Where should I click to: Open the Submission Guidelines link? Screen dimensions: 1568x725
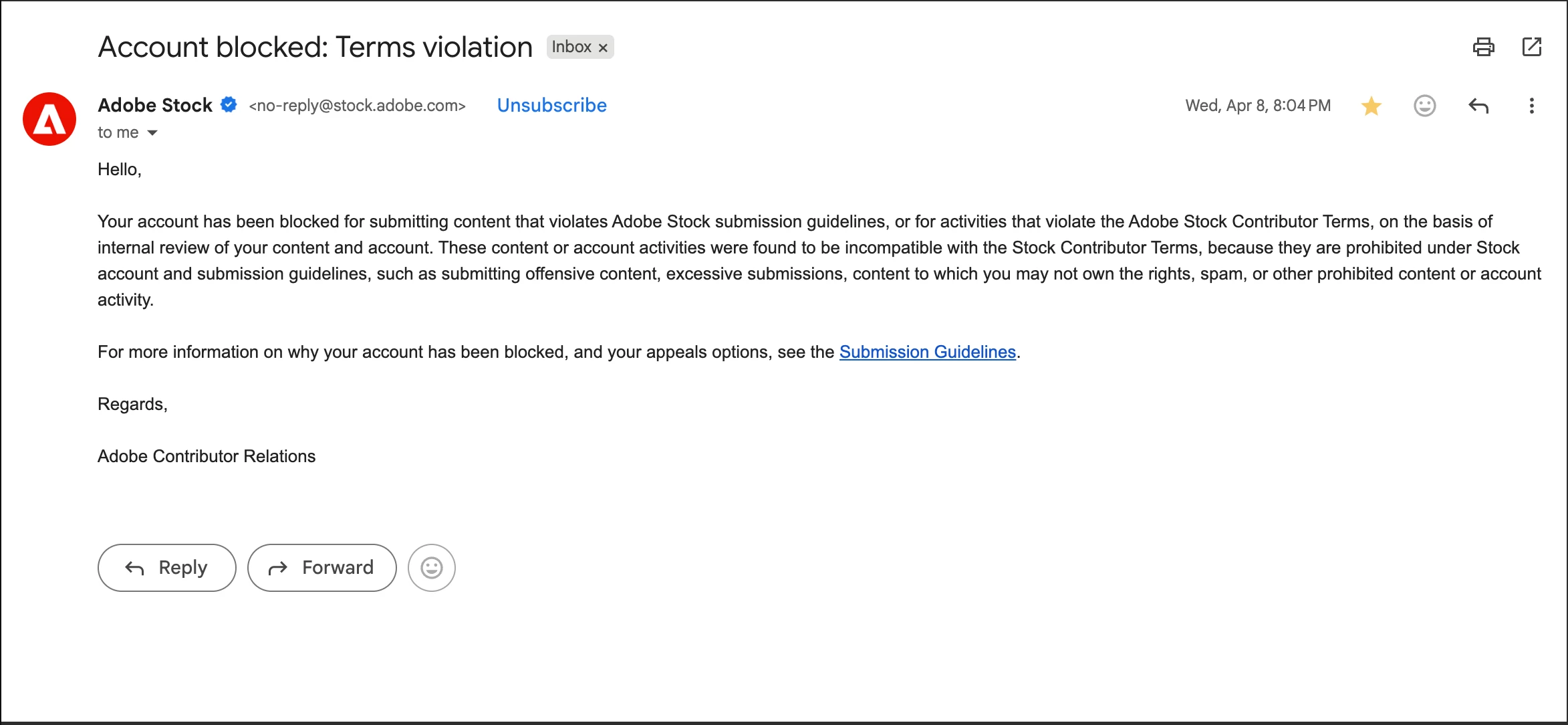927,352
